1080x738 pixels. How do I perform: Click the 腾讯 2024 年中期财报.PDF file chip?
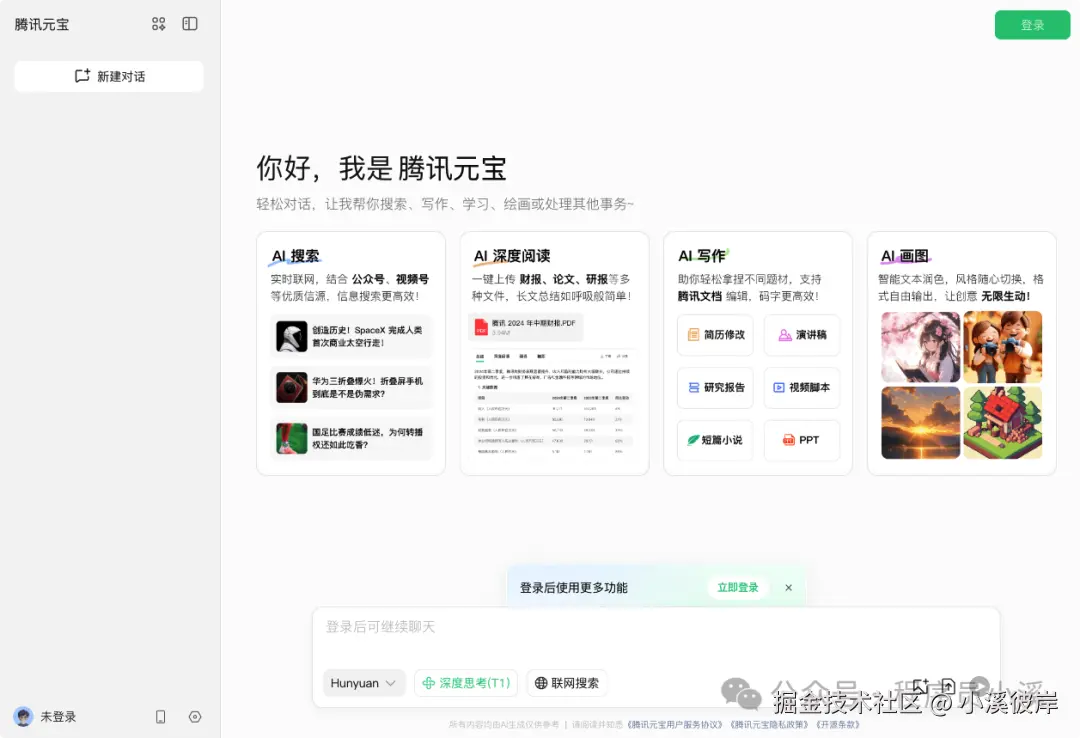pyautogui.click(x=526, y=327)
